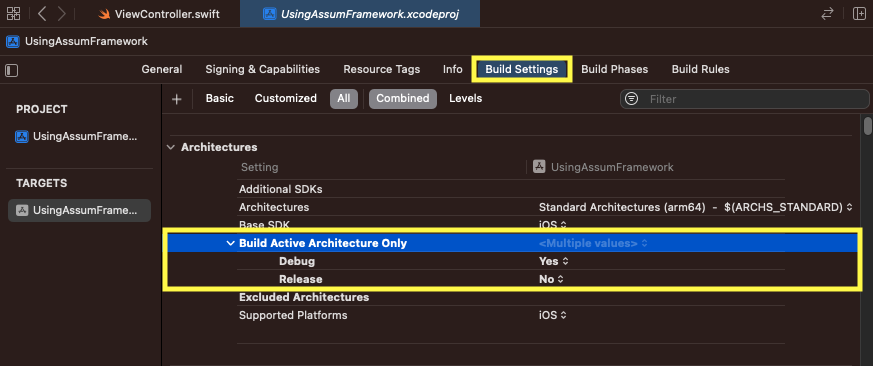Go forward with the right chevron
The image size is (873, 366).
click(62, 13)
